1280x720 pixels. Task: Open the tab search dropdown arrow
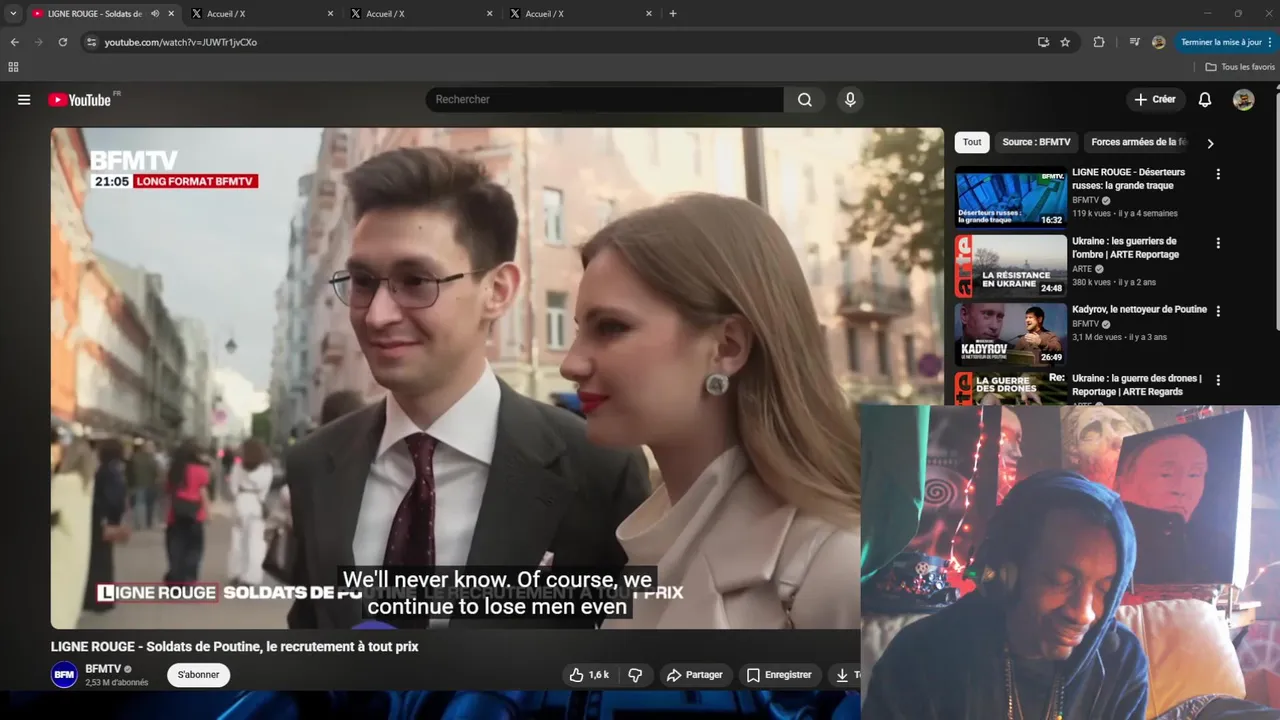click(x=13, y=14)
